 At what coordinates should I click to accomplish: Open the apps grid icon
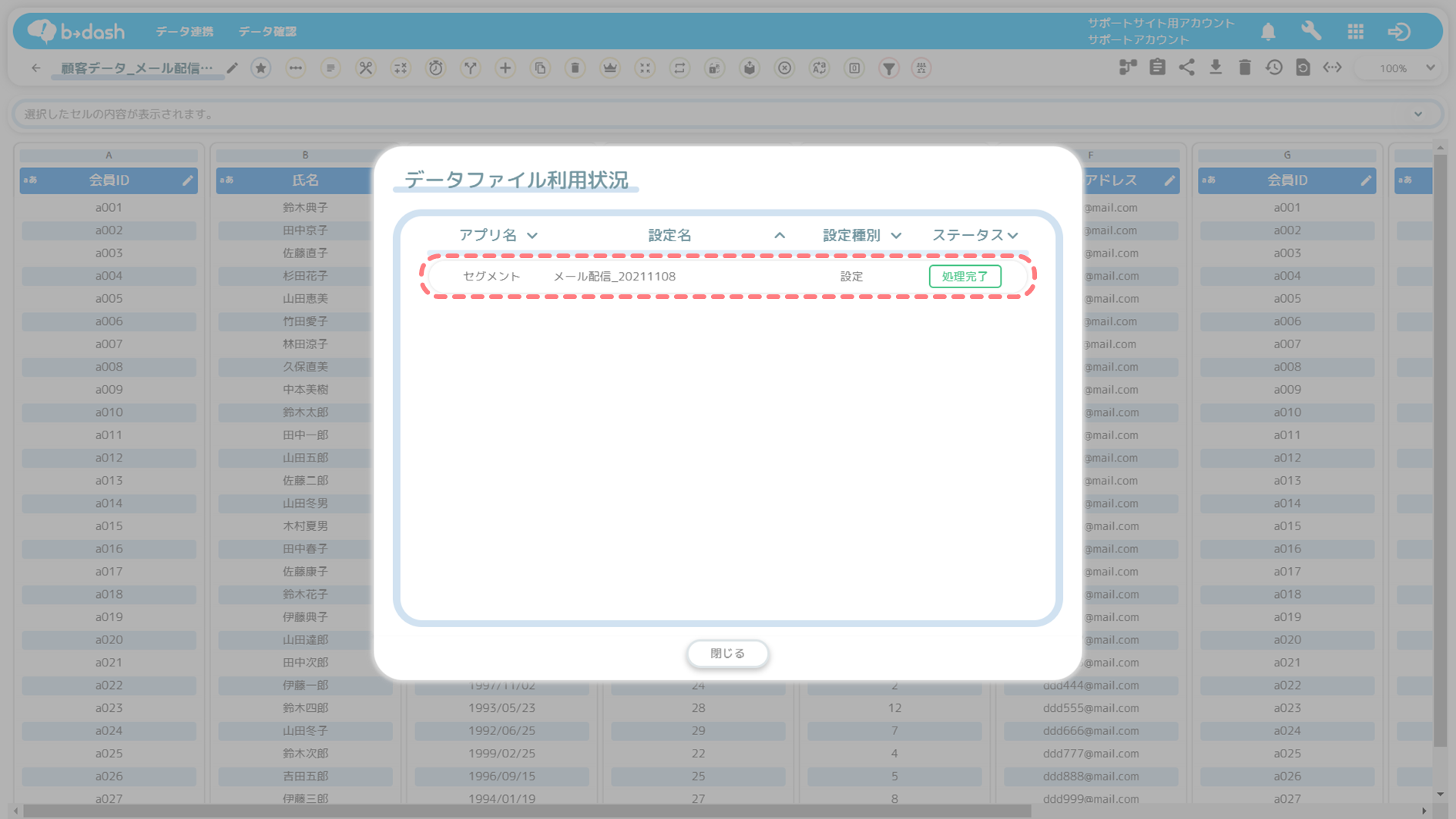point(1356,31)
